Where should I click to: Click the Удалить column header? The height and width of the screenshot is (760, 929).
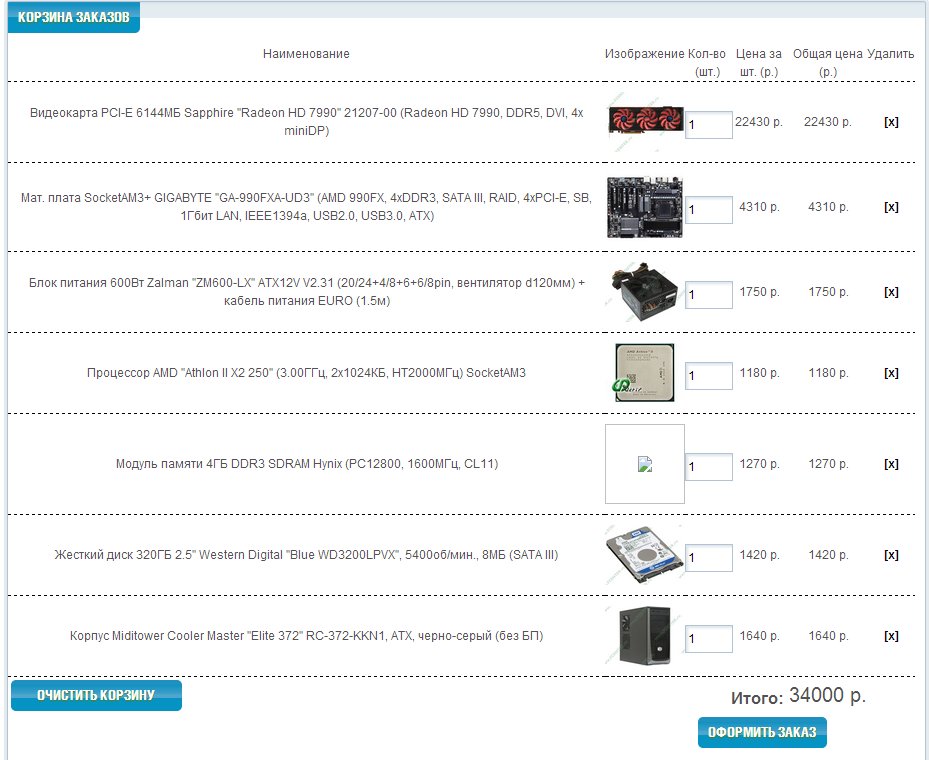[x=890, y=54]
